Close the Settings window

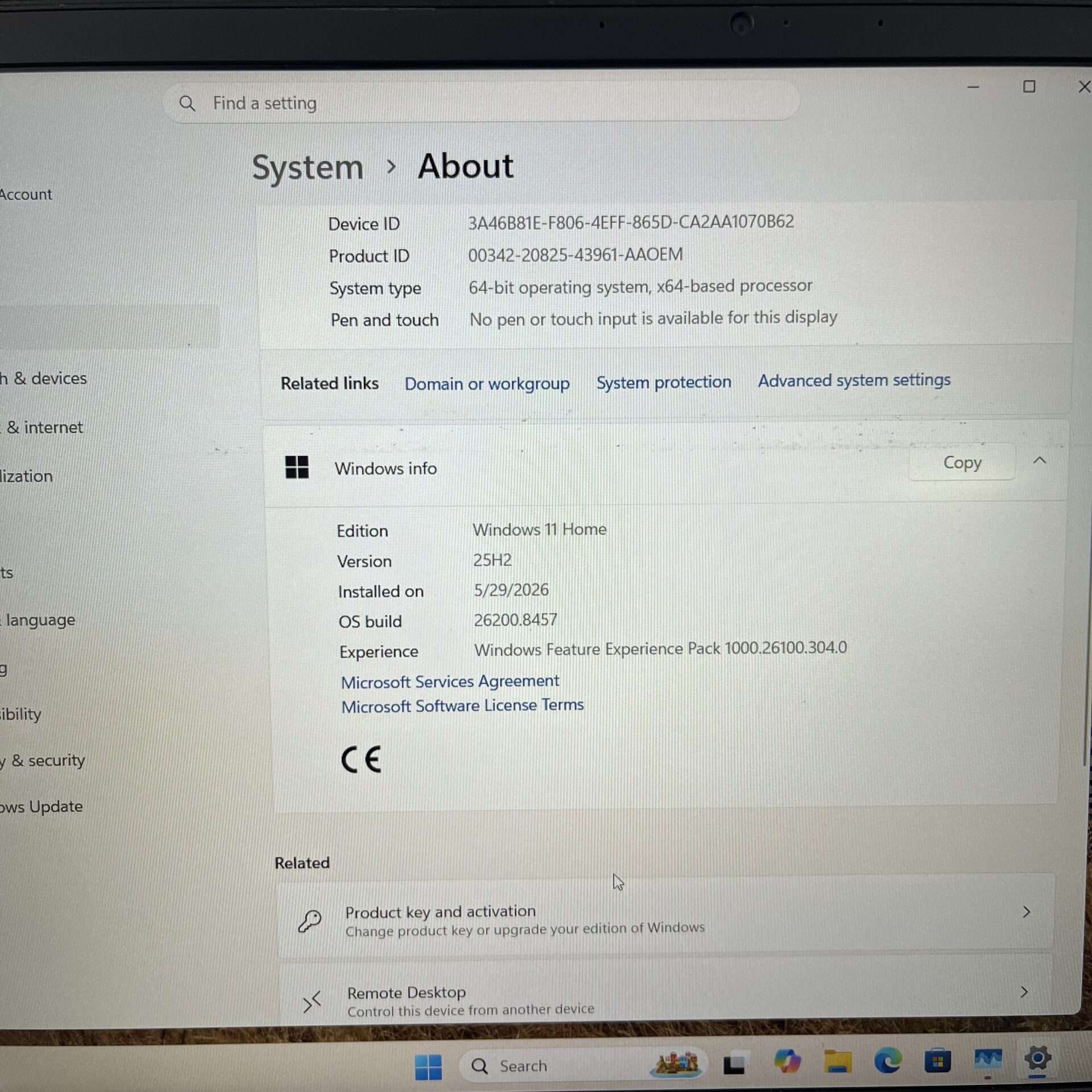click(x=1084, y=86)
